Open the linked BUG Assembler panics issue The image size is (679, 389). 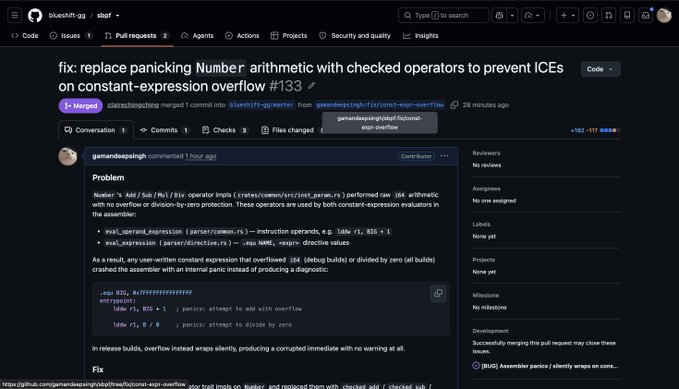click(x=549, y=366)
